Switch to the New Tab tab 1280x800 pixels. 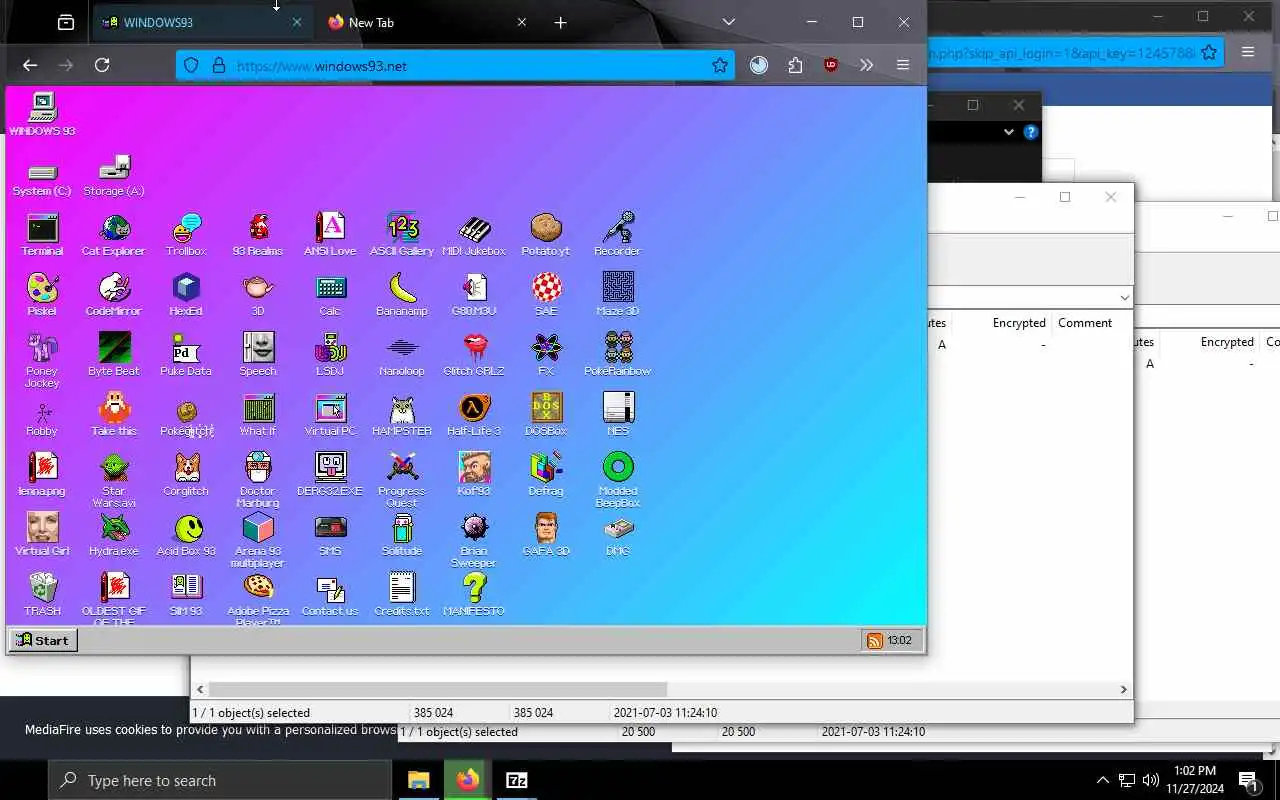(x=428, y=22)
